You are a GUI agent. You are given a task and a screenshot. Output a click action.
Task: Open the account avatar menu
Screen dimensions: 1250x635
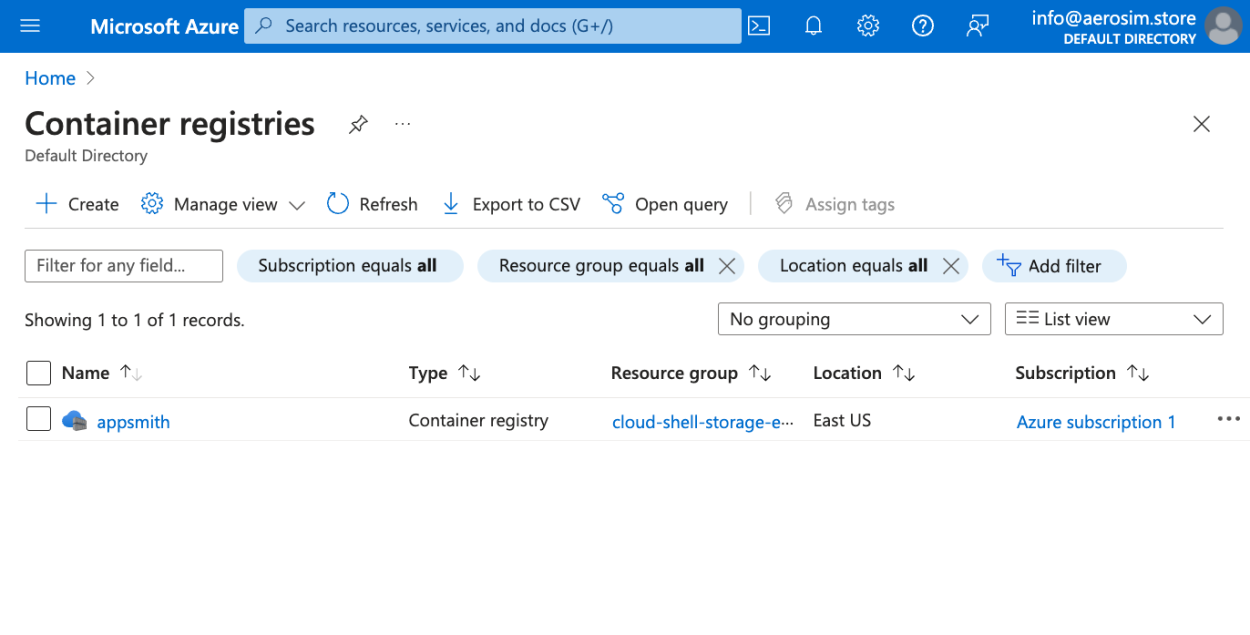(x=1222, y=26)
